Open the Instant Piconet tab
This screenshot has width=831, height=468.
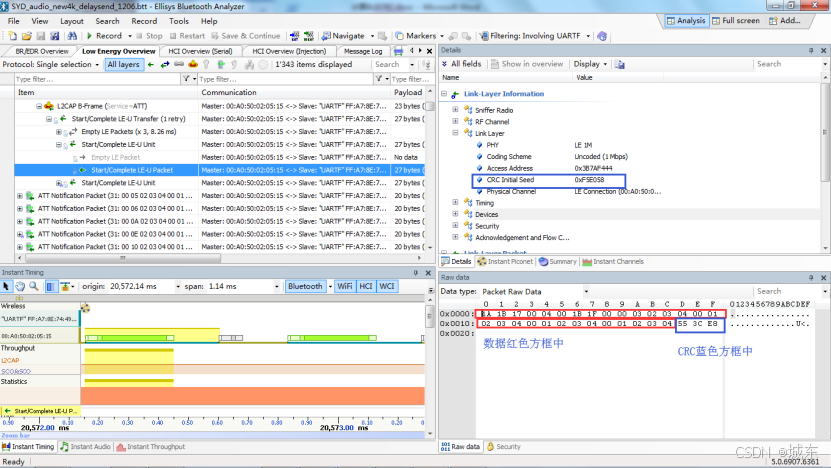(505, 261)
